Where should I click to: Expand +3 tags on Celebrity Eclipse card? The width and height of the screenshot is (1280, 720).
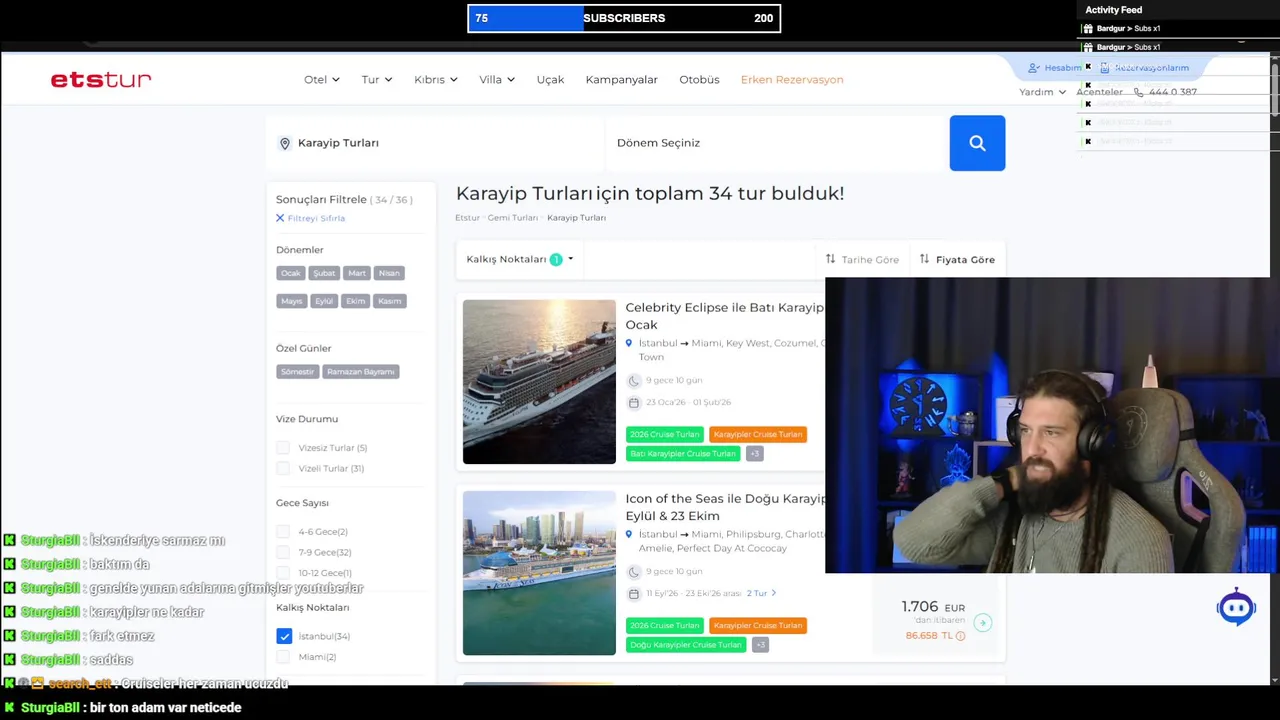[754, 454]
